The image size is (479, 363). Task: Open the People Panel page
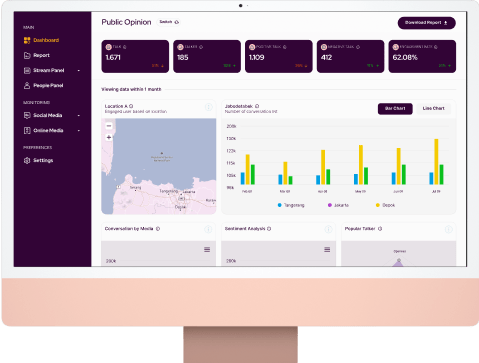(43, 86)
